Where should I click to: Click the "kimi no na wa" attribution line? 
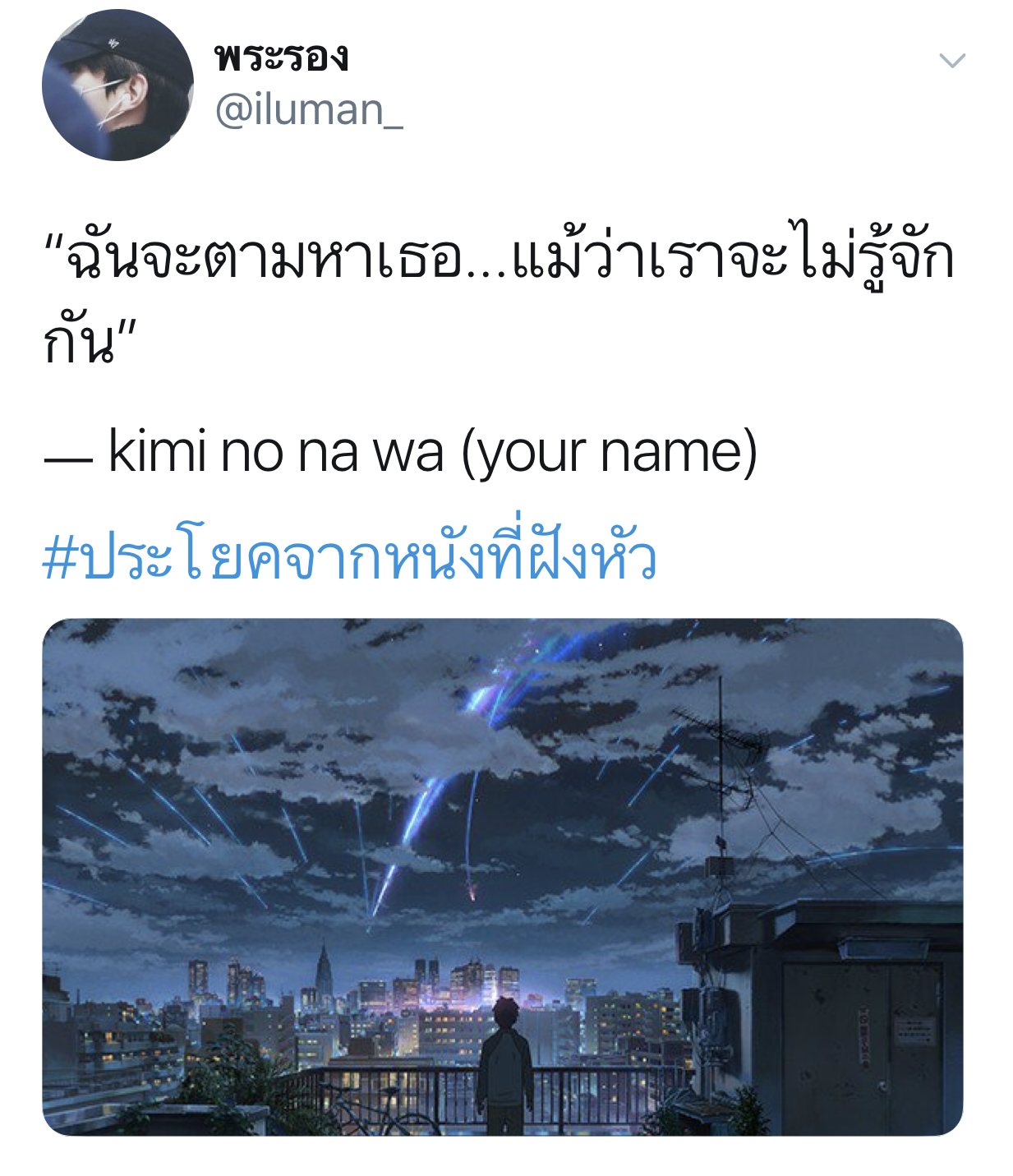tap(399, 451)
